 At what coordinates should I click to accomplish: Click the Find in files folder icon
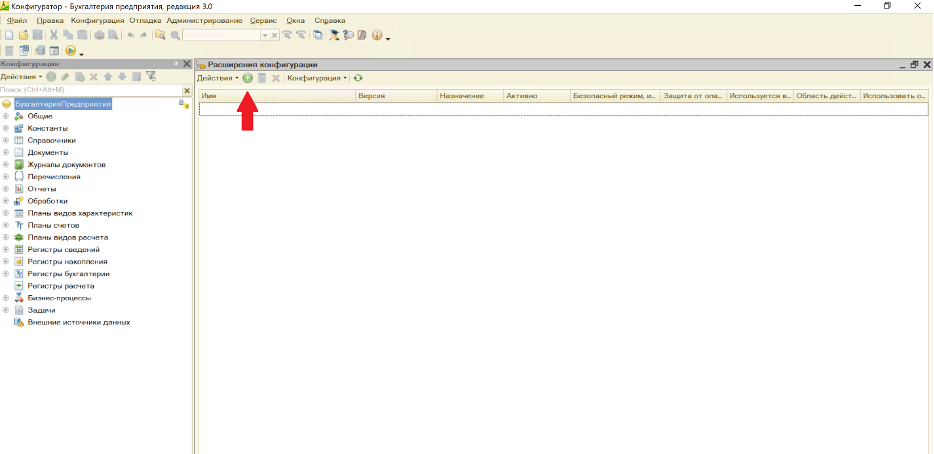coord(160,35)
